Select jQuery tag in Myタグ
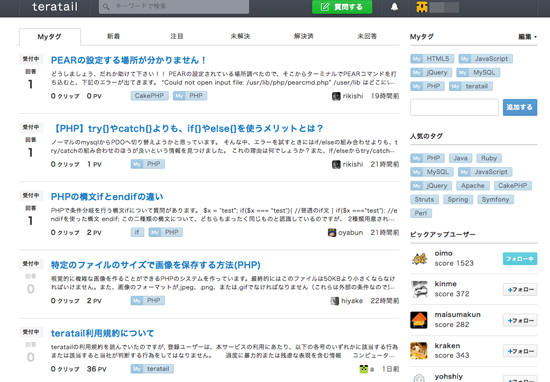Viewport: 550px width, 382px height. (431, 73)
